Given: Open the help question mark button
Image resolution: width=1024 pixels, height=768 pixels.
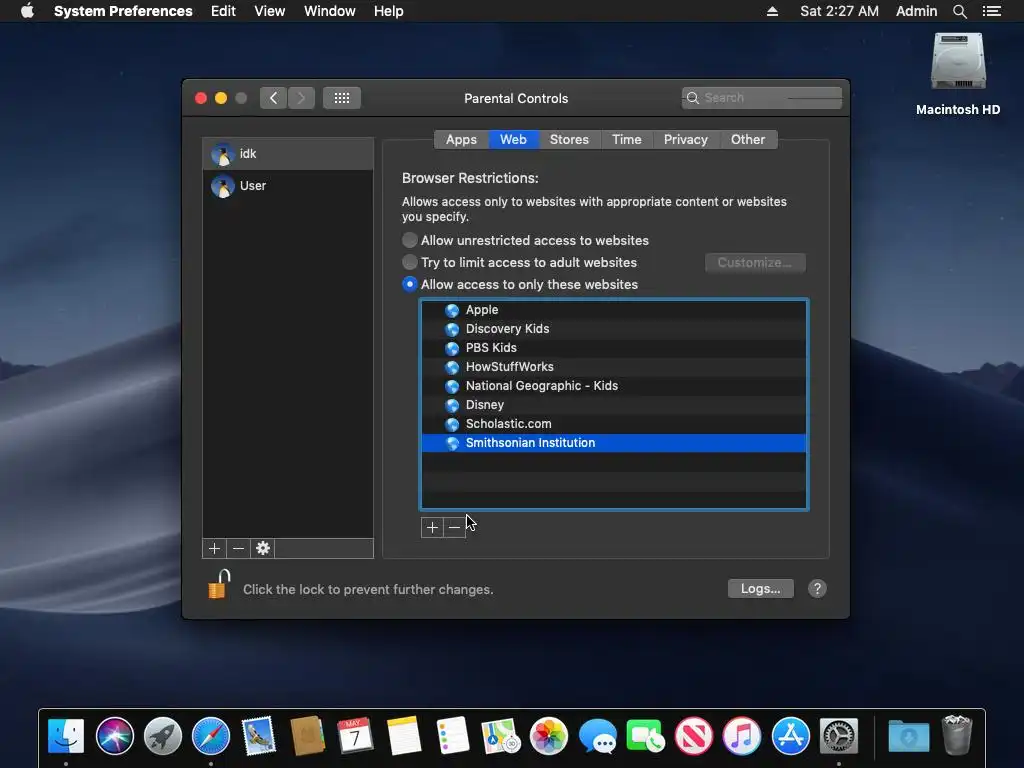Looking at the screenshot, I should (817, 588).
